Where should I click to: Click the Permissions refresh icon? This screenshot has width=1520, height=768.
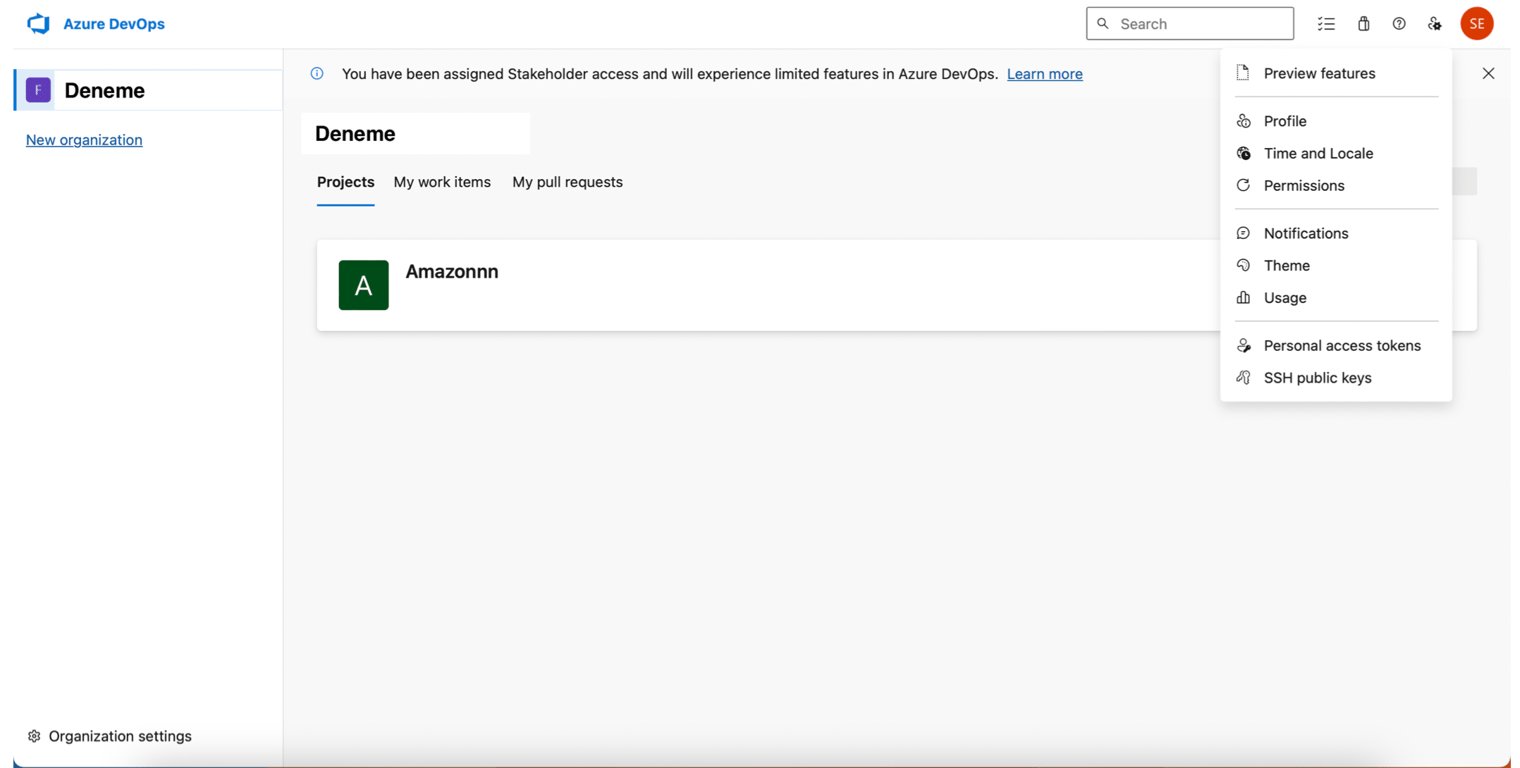(x=1243, y=185)
